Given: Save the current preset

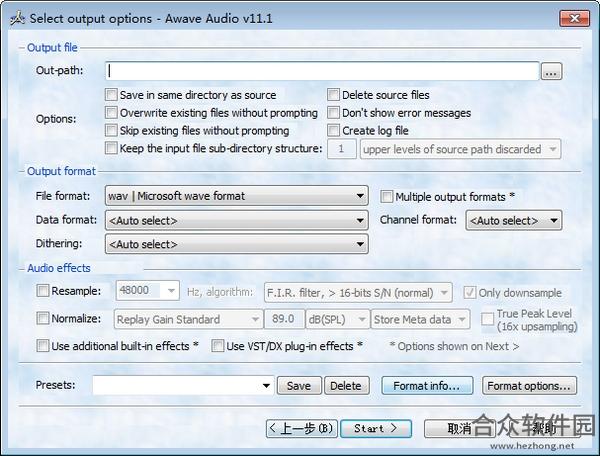Looking at the screenshot, I should (x=299, y=386).
